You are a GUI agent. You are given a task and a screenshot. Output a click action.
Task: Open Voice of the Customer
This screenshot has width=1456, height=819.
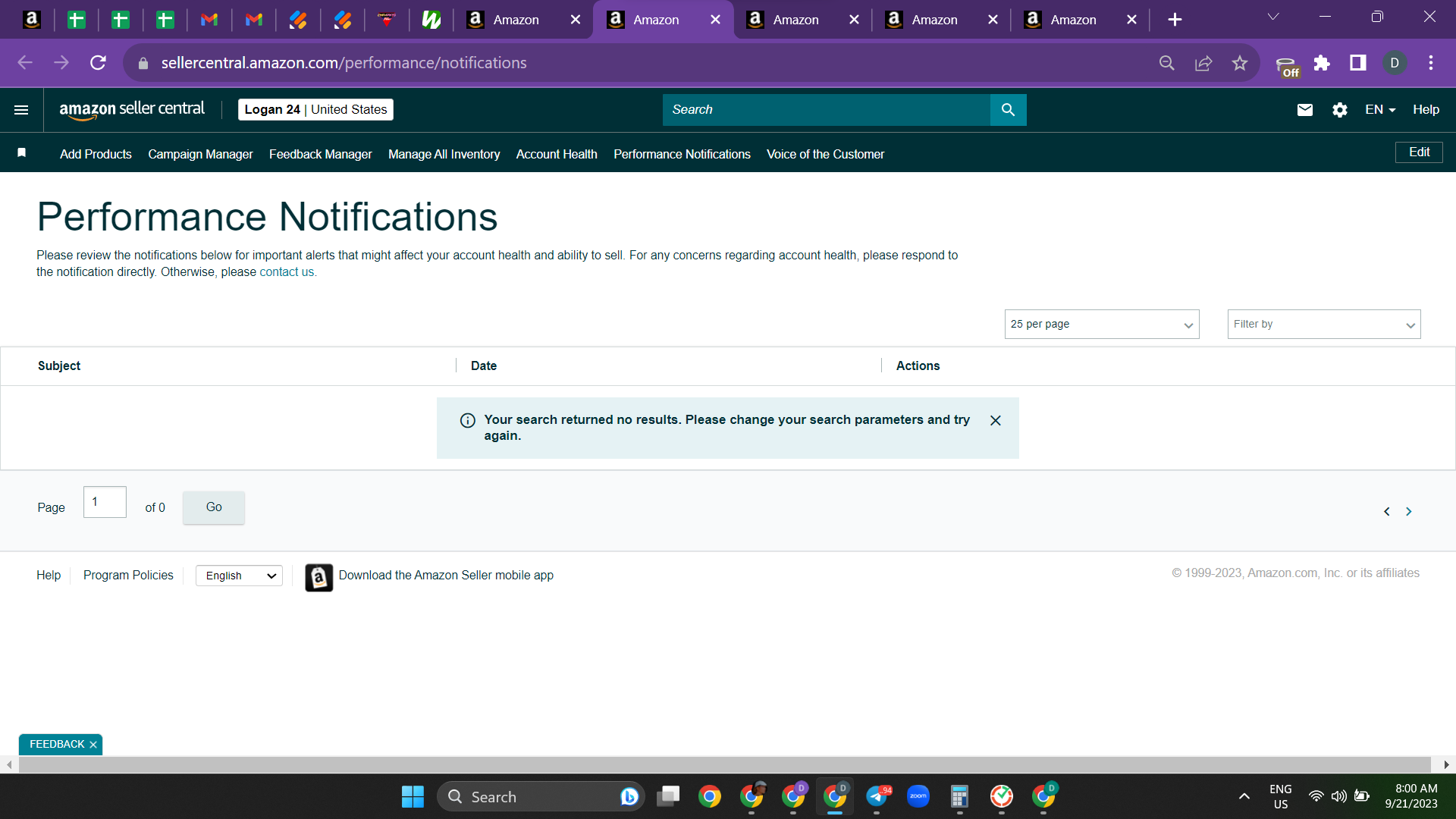pos(825,154)
